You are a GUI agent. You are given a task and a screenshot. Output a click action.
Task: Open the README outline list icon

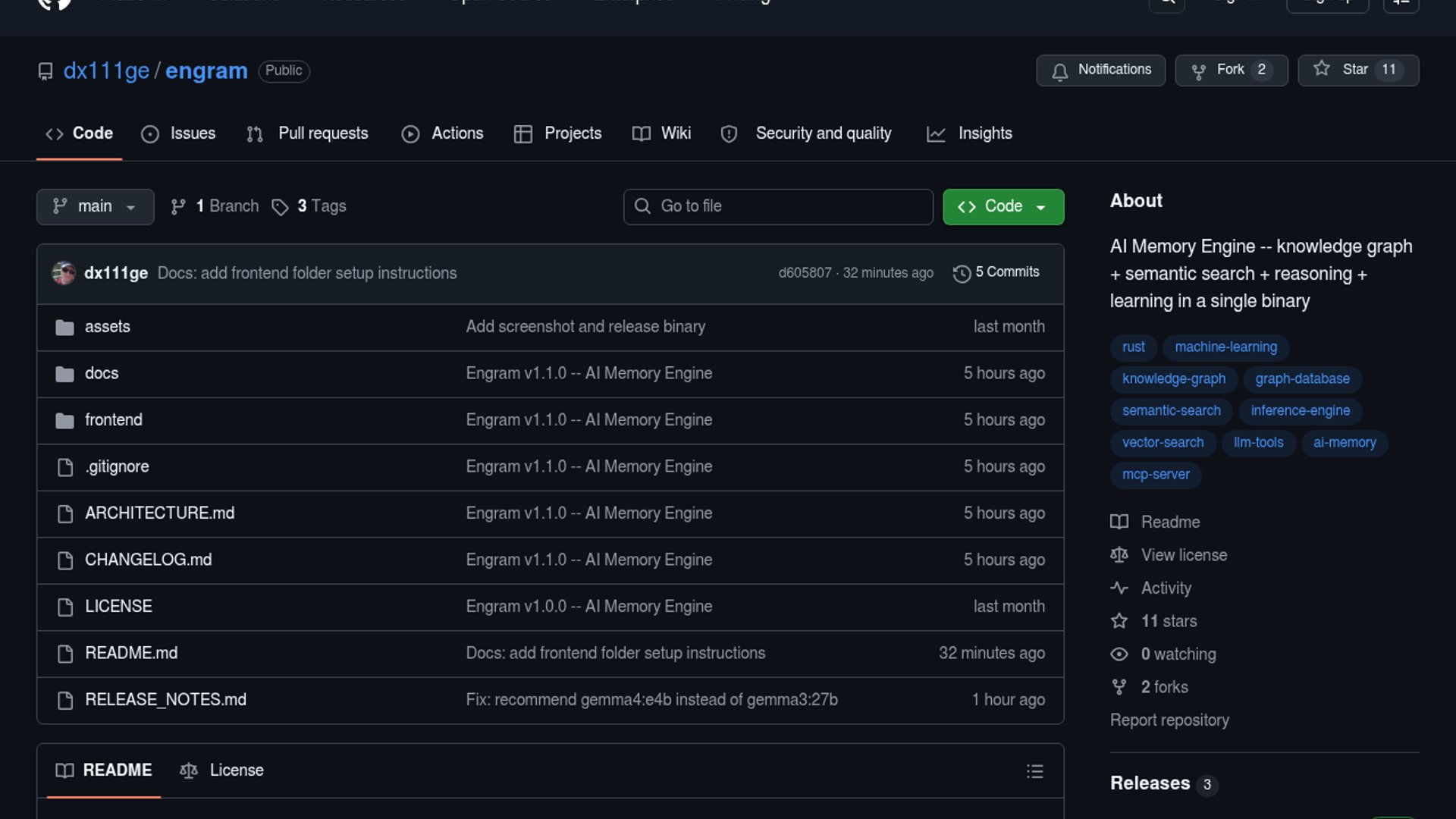tap(1035, 771)
